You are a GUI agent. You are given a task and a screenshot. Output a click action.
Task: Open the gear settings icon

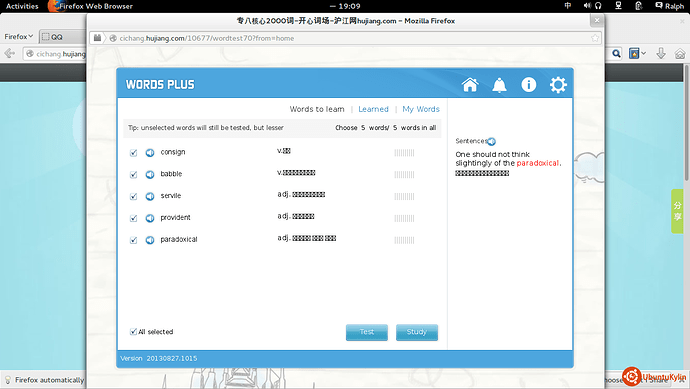pyautogui.click(x=558, y=84)
